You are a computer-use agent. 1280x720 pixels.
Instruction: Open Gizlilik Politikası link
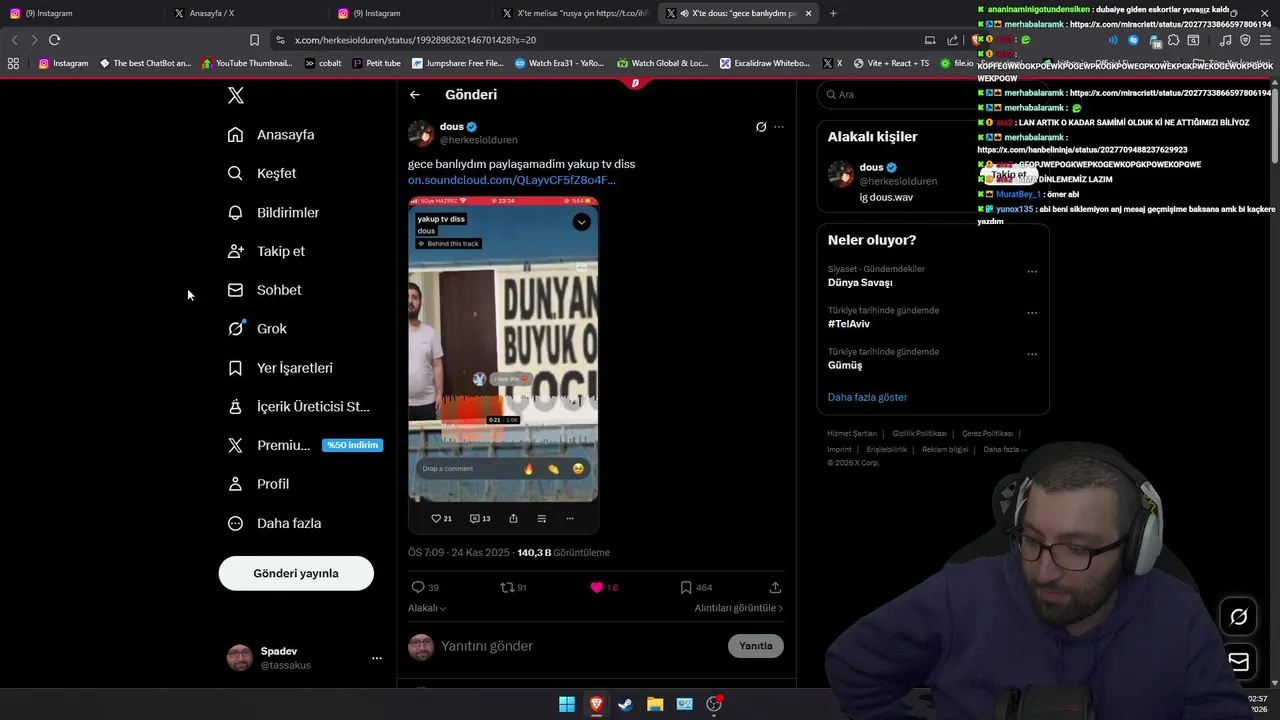tap(919, 434)
